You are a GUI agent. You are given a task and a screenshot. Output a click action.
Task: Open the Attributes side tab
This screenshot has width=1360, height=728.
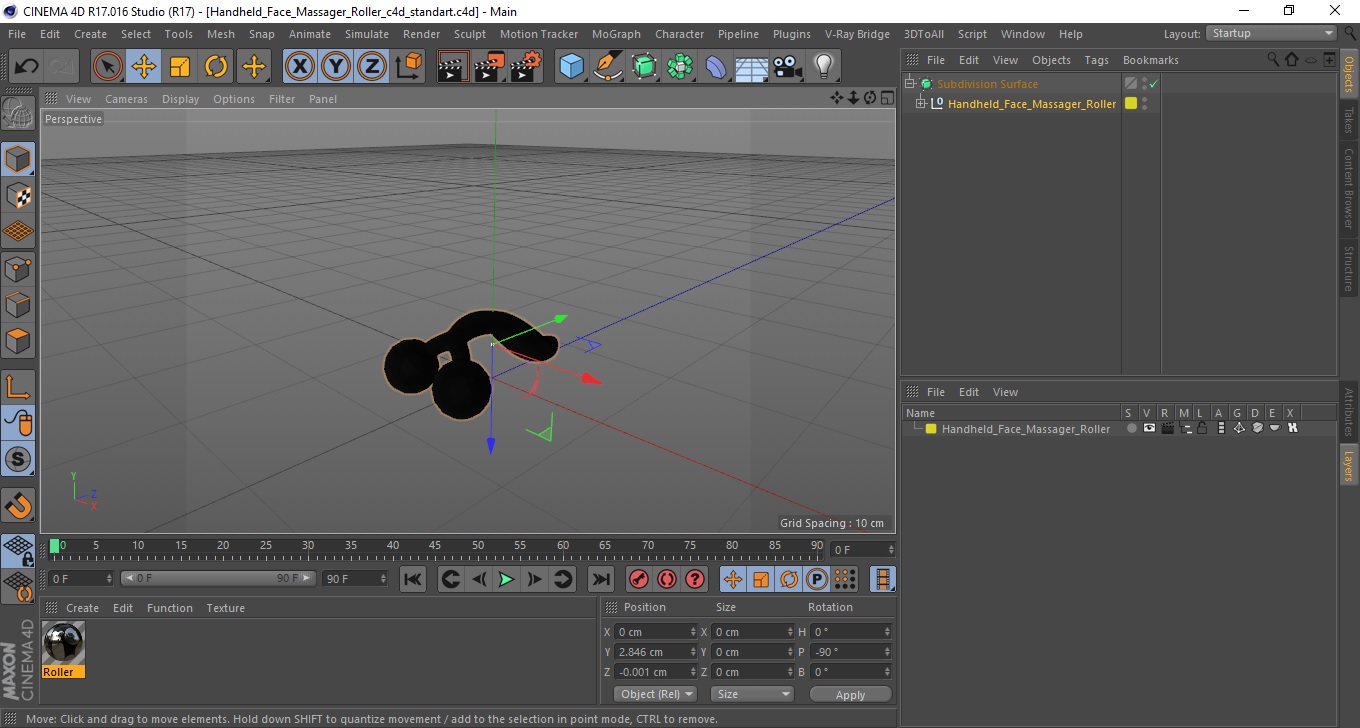click(x=1349, y=412)
